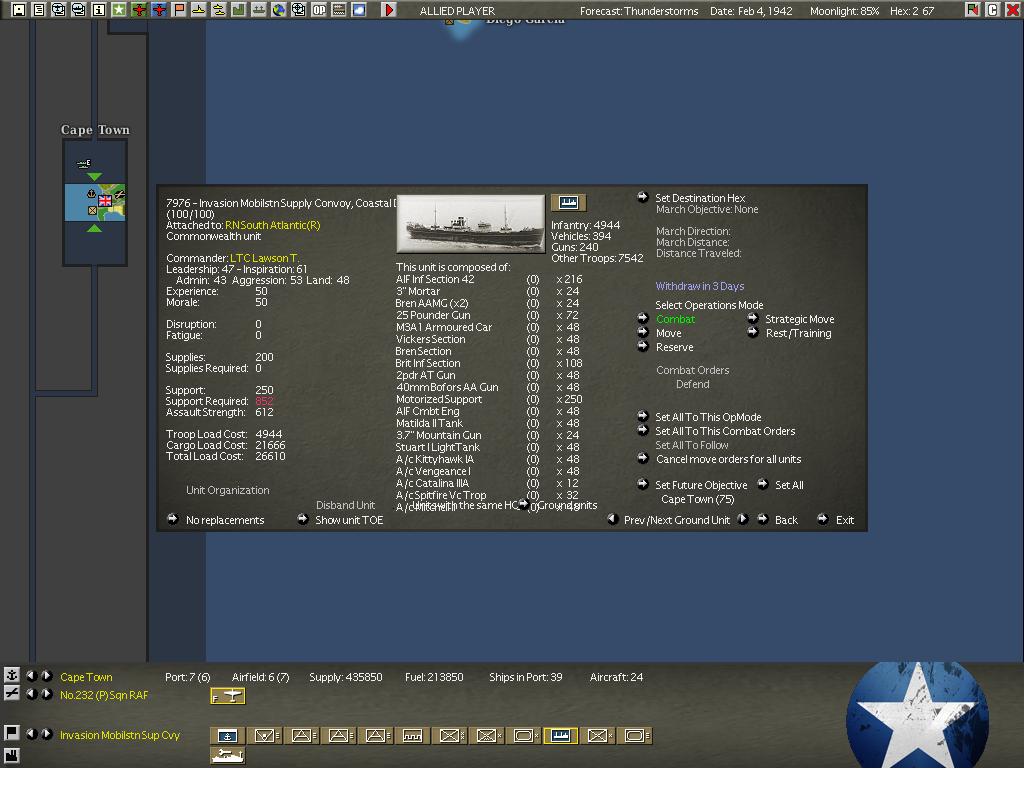This screenshot has width=1024, height=786.
Task: Click the No.232 Sqn aircraft unit icon
Action: point(228,696)
